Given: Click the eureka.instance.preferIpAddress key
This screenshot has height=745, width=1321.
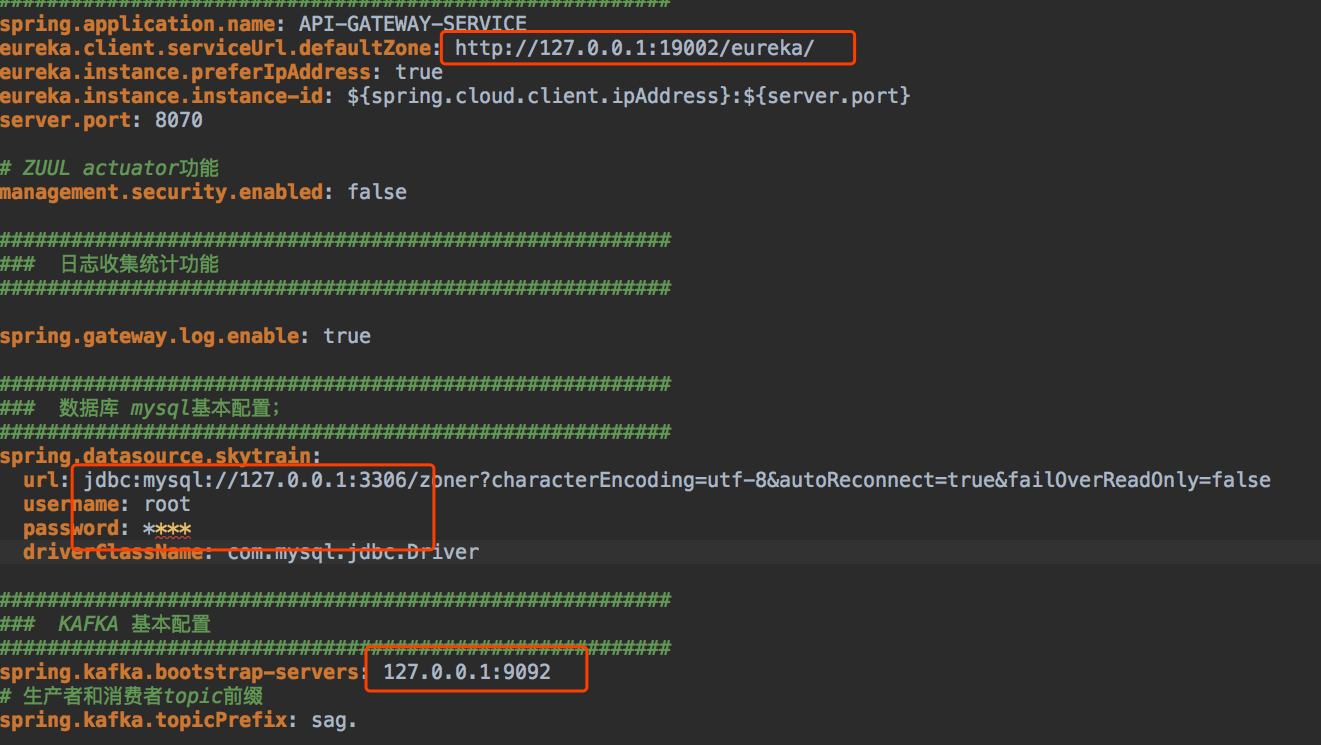Looking at the screenshot, I should point(185,72).
